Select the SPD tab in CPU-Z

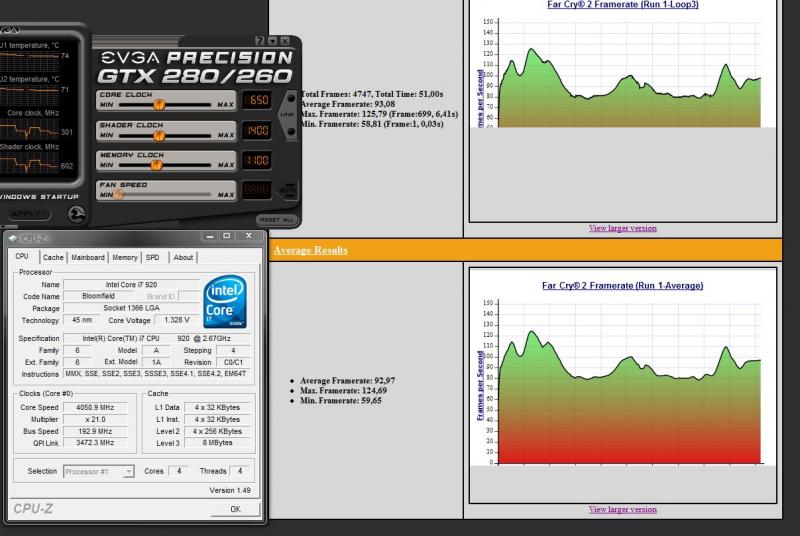click(153, 258)
